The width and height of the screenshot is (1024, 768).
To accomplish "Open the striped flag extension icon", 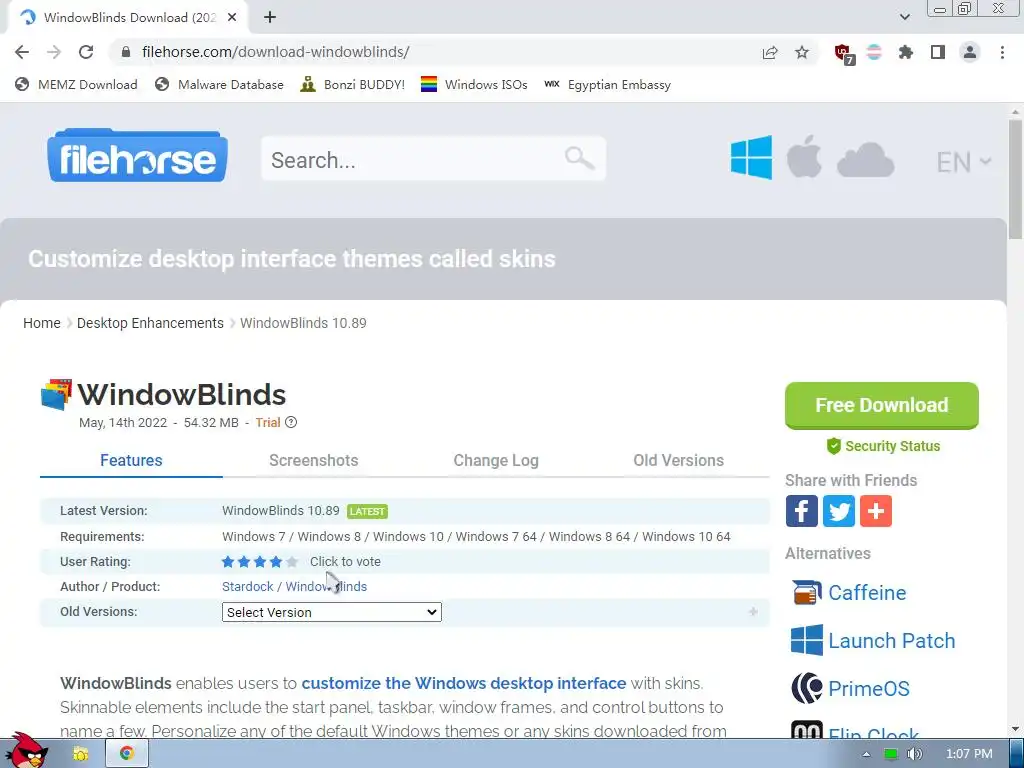I will click(874, 52).
